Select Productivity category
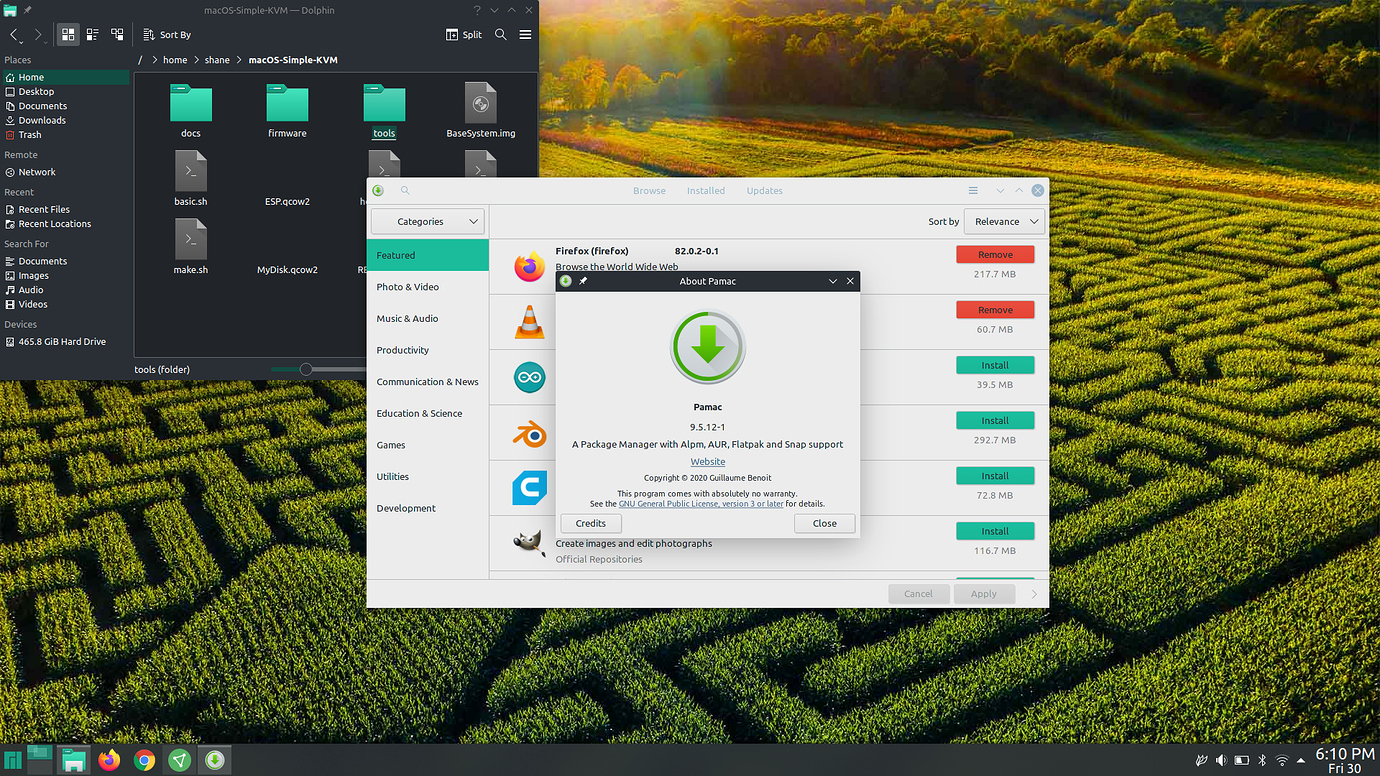This screenshot has width=1380, height=776. point(428,350)
